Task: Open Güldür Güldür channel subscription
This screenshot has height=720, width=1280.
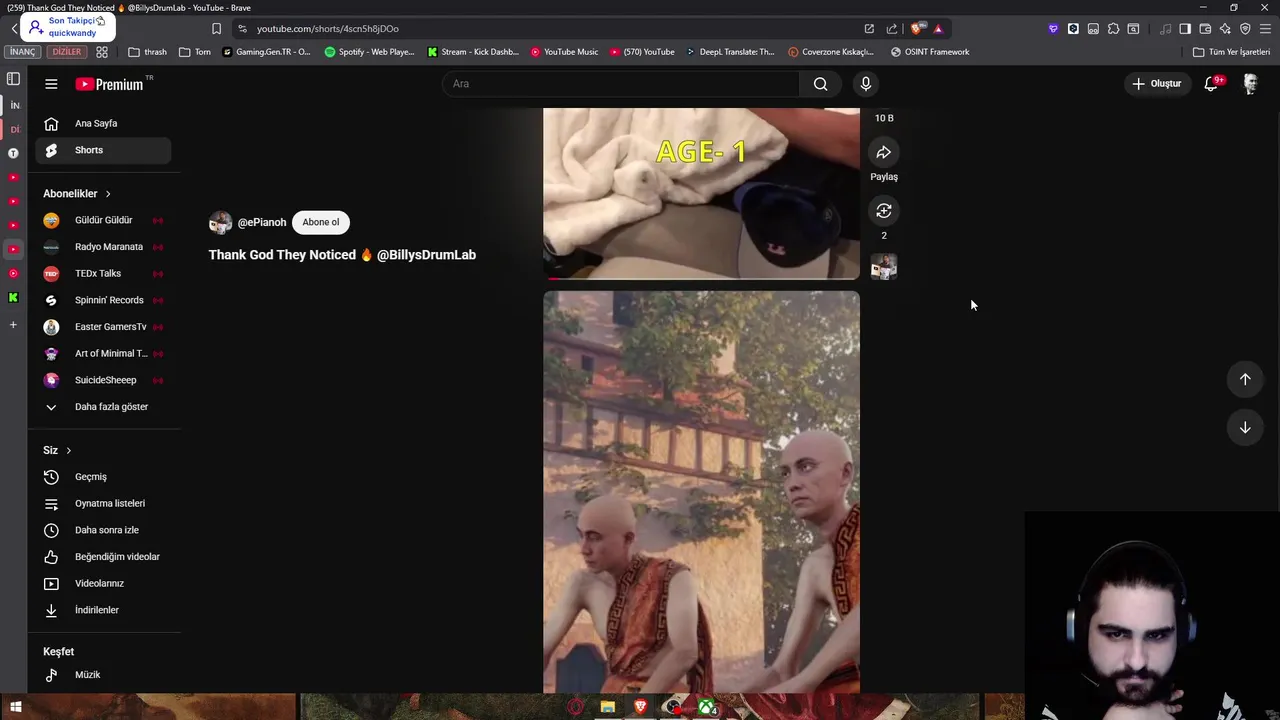Action: pyautogui.click(x=103, y=220)
